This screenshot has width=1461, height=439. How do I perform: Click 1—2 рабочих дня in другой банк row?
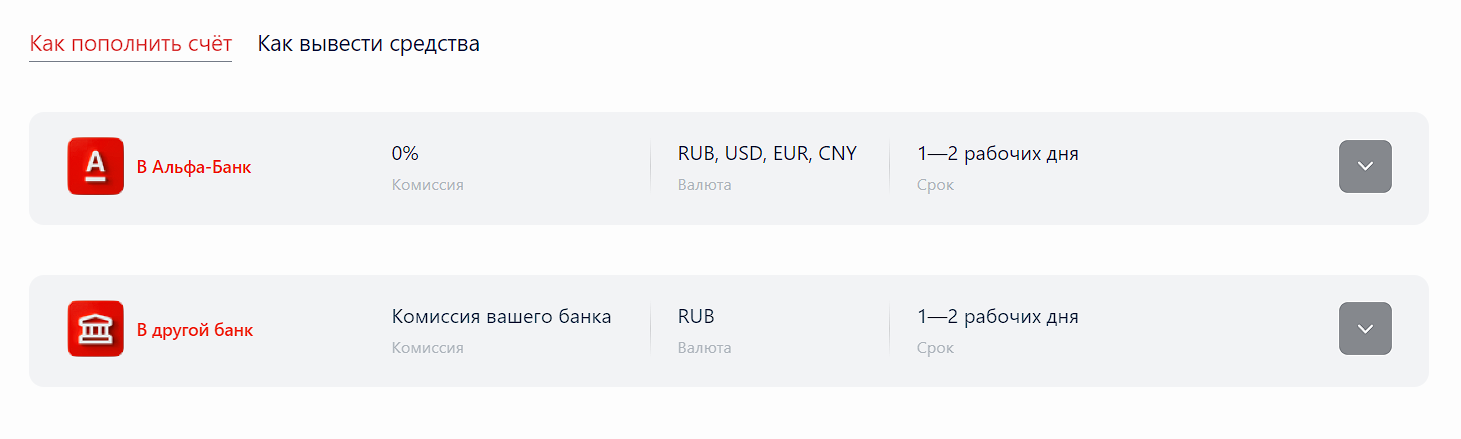point(997,317)
